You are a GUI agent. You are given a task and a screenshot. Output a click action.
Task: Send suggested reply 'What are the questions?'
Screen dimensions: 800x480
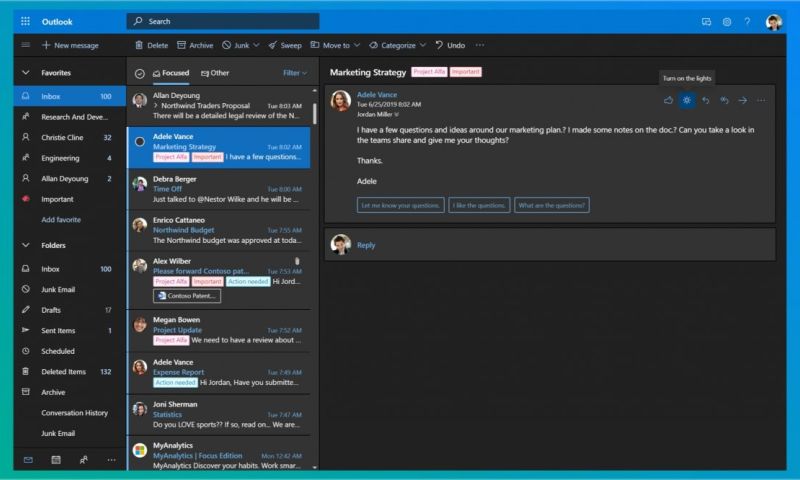click(x=552, y=205)
